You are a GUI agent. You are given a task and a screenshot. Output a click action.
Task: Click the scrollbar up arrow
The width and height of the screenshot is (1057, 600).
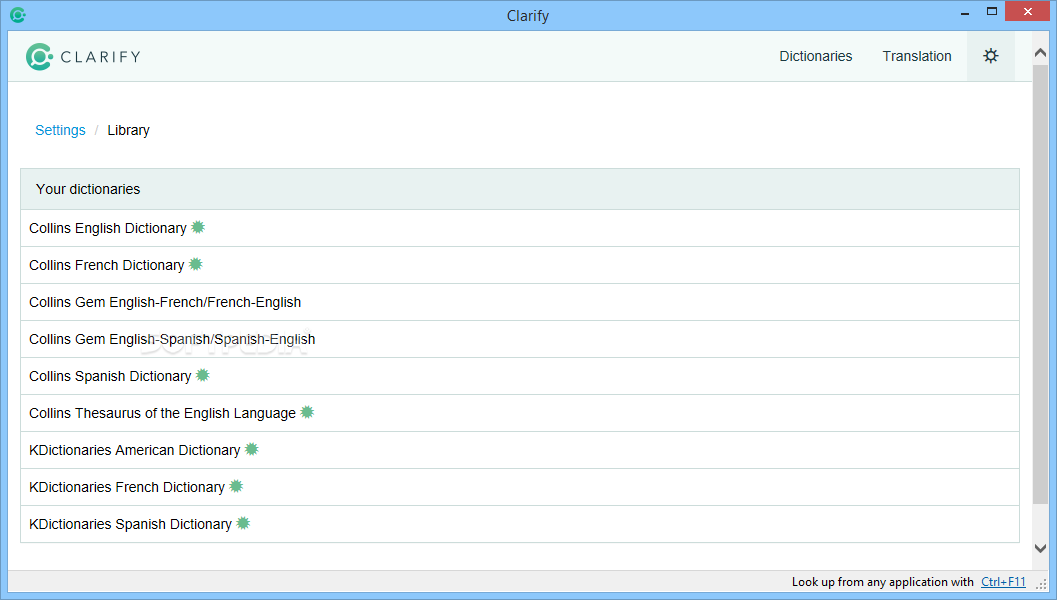click(1040, 53)
